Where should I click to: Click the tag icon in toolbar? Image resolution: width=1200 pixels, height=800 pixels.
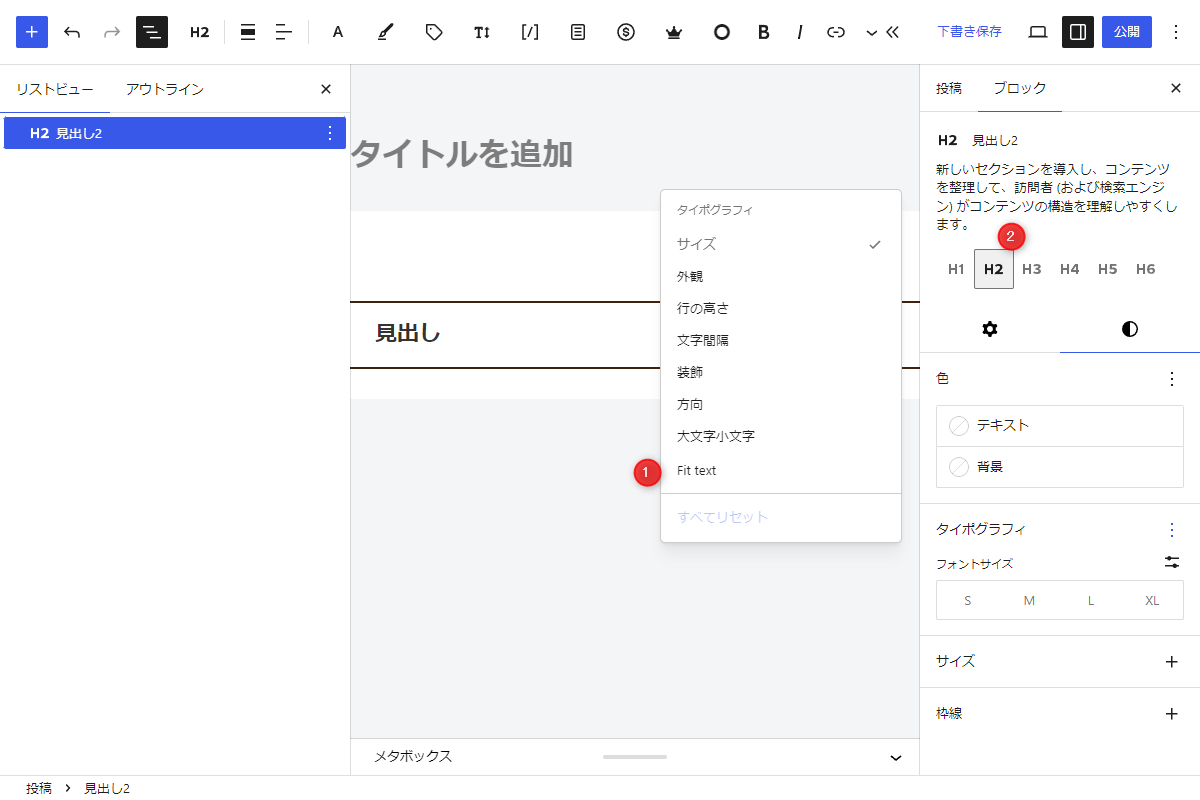pyautogui.click(x=434, y=32)
